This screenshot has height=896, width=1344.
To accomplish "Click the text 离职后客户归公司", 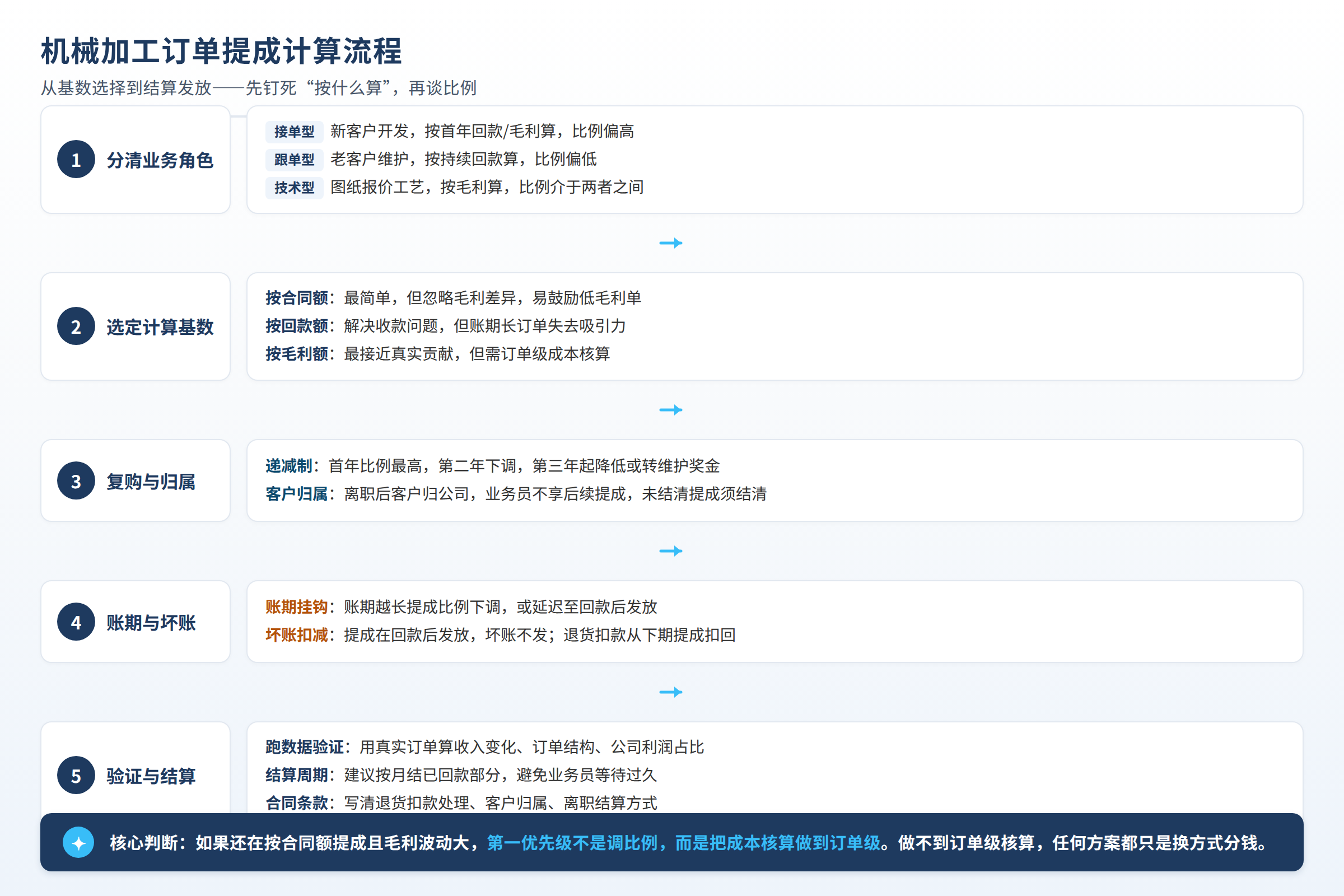I will (x=407, y=494).
